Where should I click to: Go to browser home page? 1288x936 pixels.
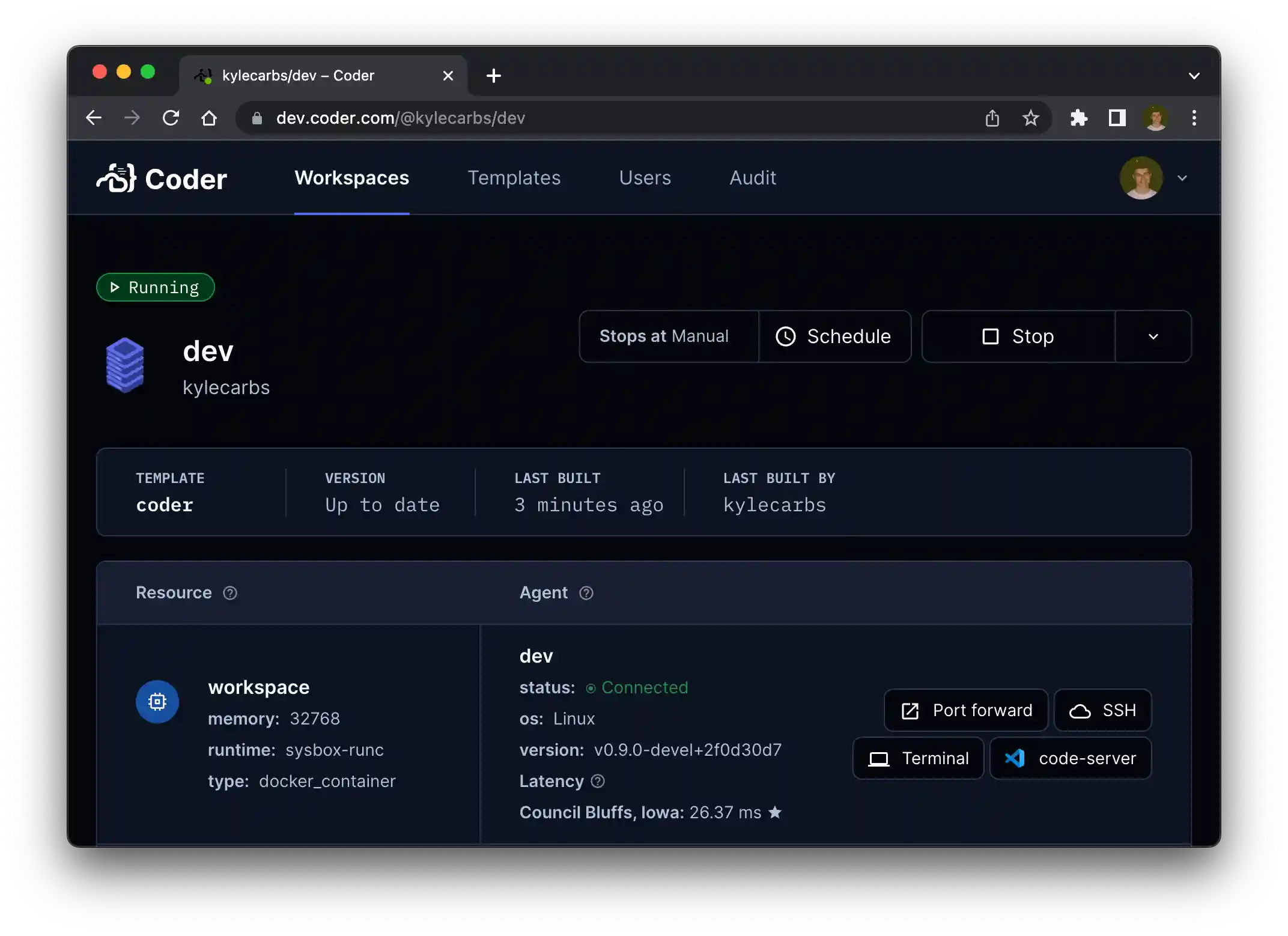209,118
